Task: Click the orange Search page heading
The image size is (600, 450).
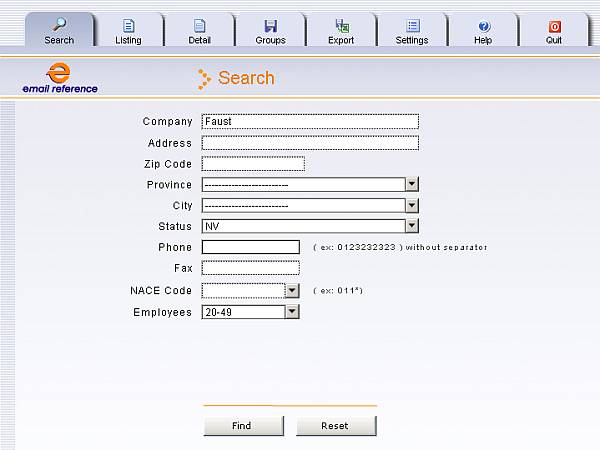Action: coord(246,78)
